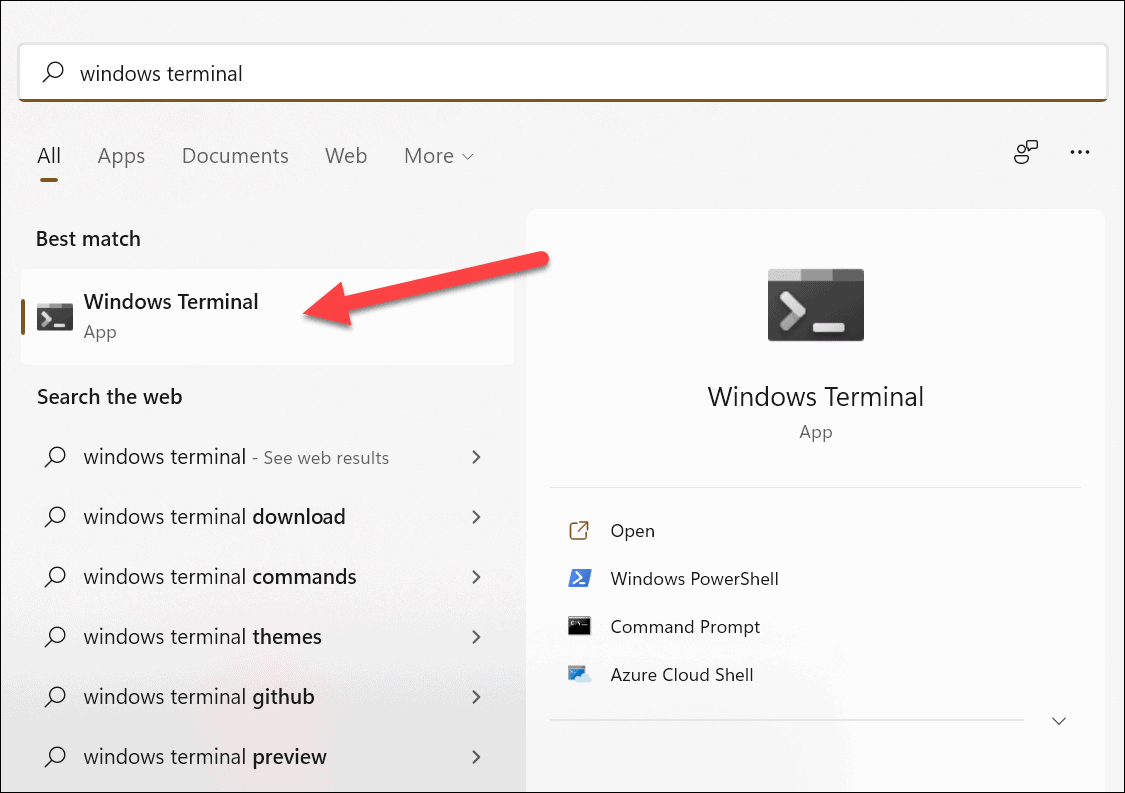Click Open to launch Windows Terminal
This screenshot has width=1125, height=793.
point(632,530)
